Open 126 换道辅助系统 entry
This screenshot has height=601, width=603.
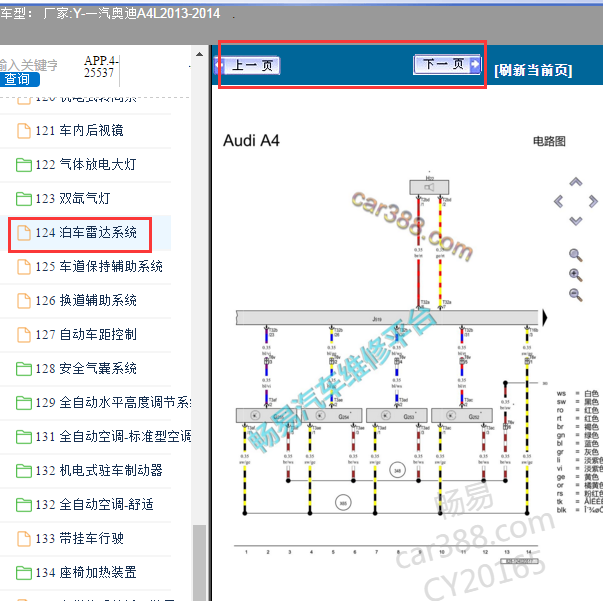click(85, 300)
